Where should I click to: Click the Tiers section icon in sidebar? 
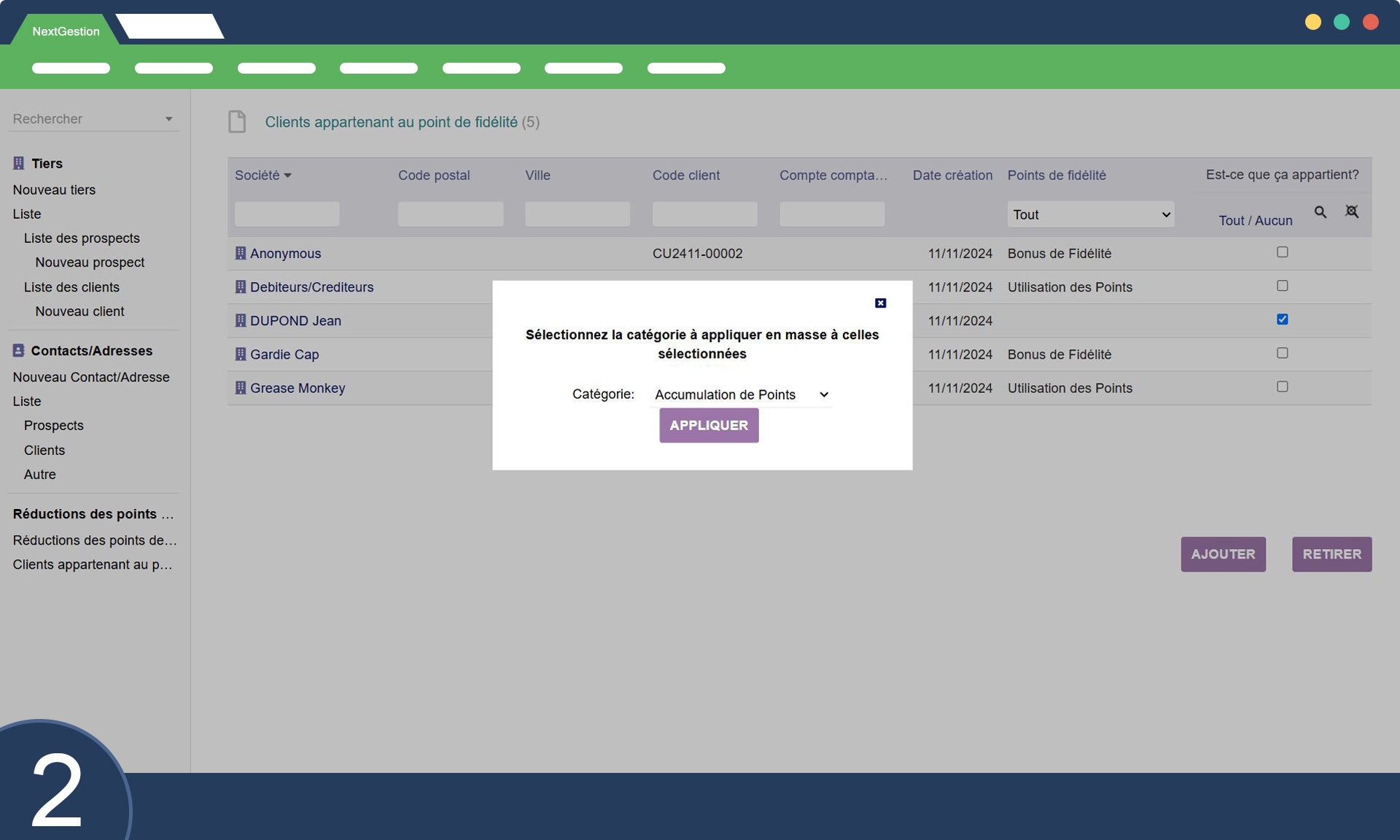click(x=19, y=163)
